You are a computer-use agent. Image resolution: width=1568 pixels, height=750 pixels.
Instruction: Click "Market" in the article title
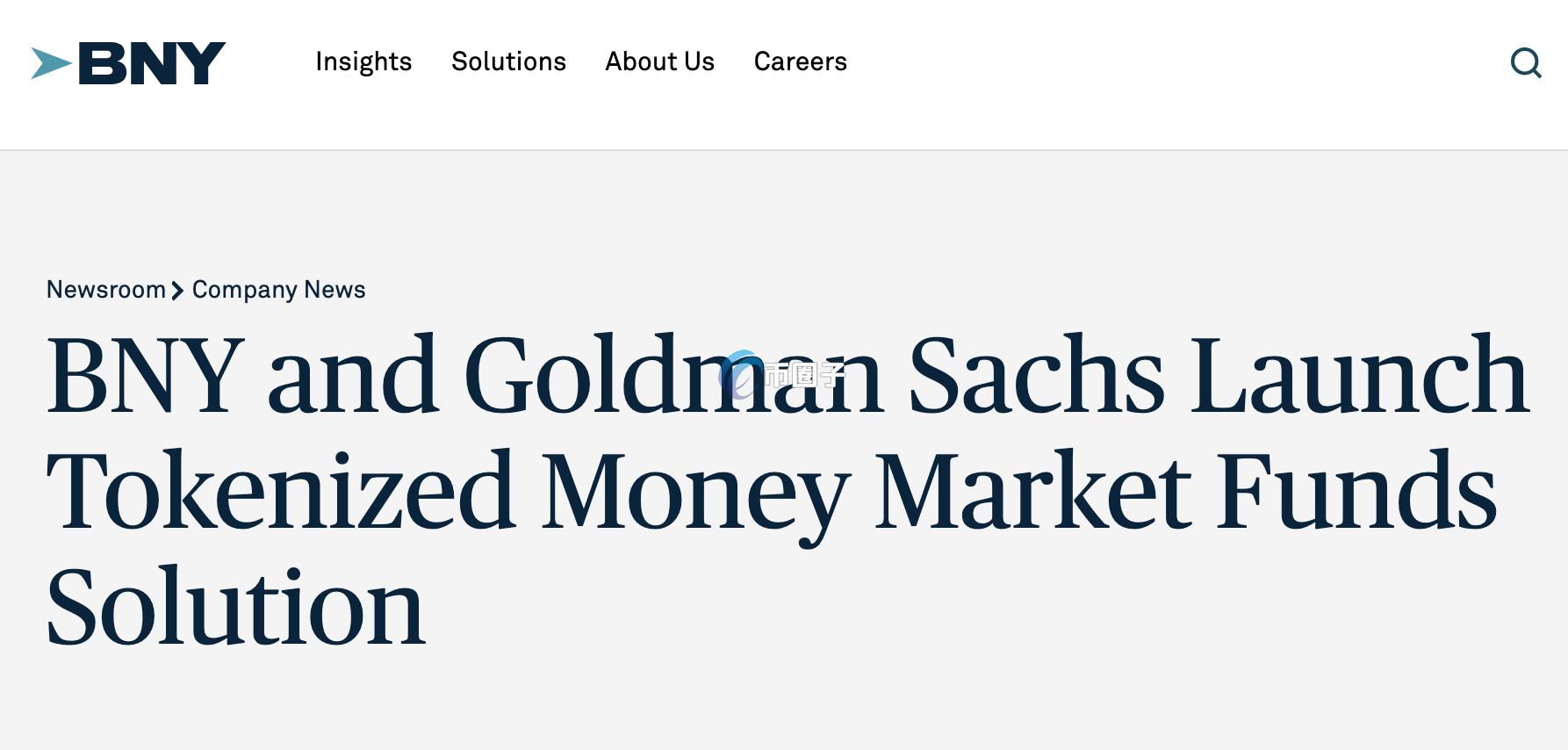[x=1033, y=490]
